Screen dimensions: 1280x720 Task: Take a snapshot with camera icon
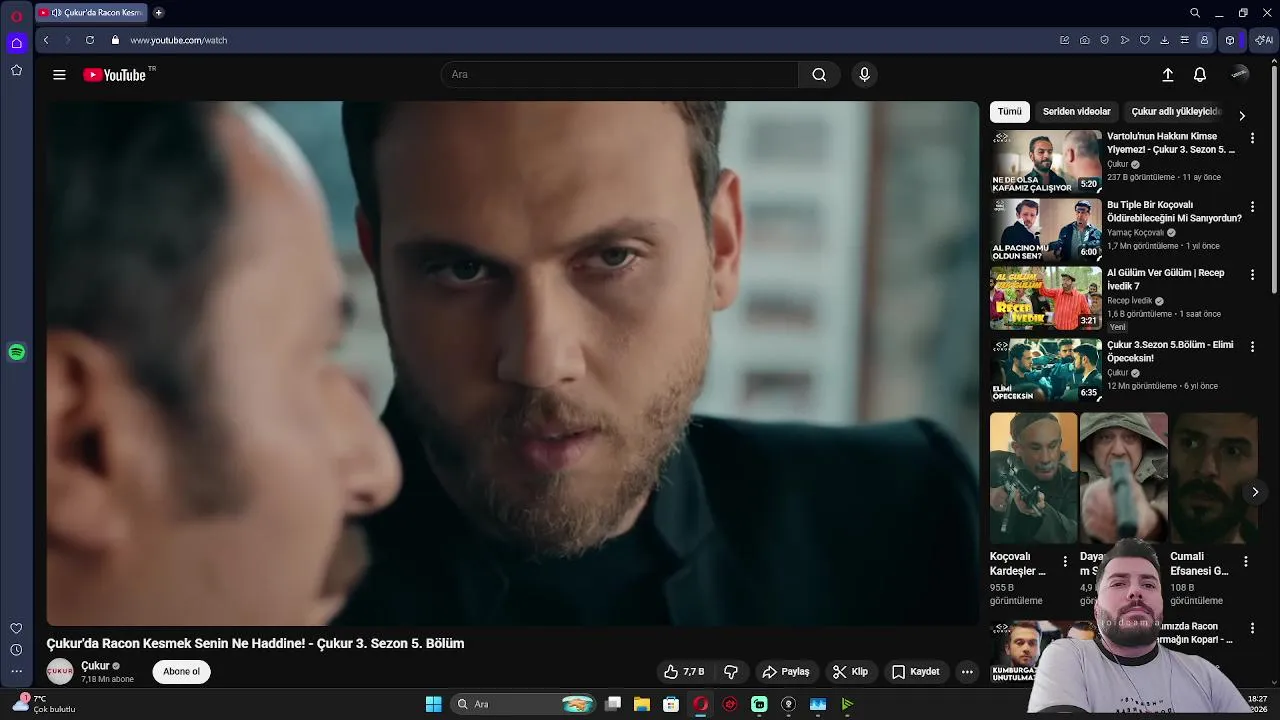tap(1084, 40)
